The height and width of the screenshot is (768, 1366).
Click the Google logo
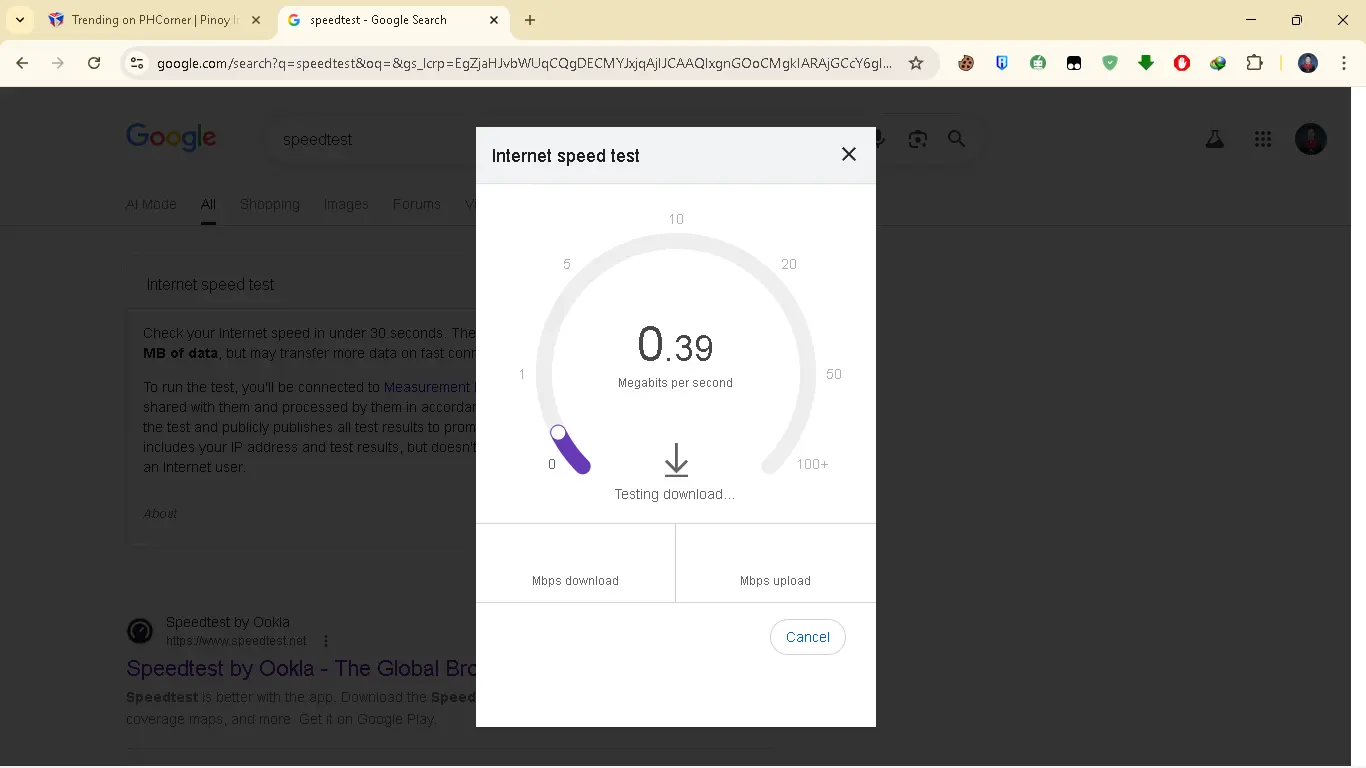[171, 138]
